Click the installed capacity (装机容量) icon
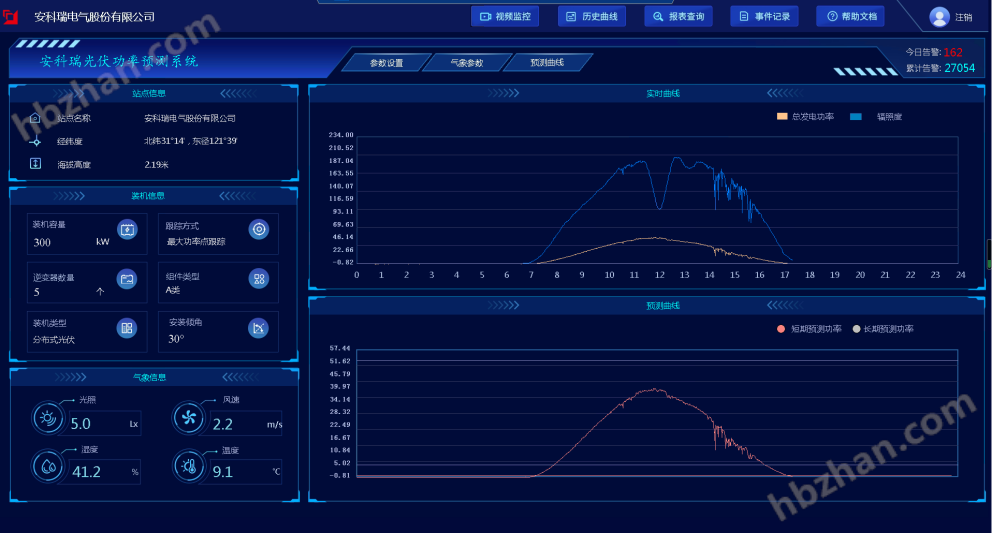The height and width of the screenshot is (533, 992). coord(127,229)
